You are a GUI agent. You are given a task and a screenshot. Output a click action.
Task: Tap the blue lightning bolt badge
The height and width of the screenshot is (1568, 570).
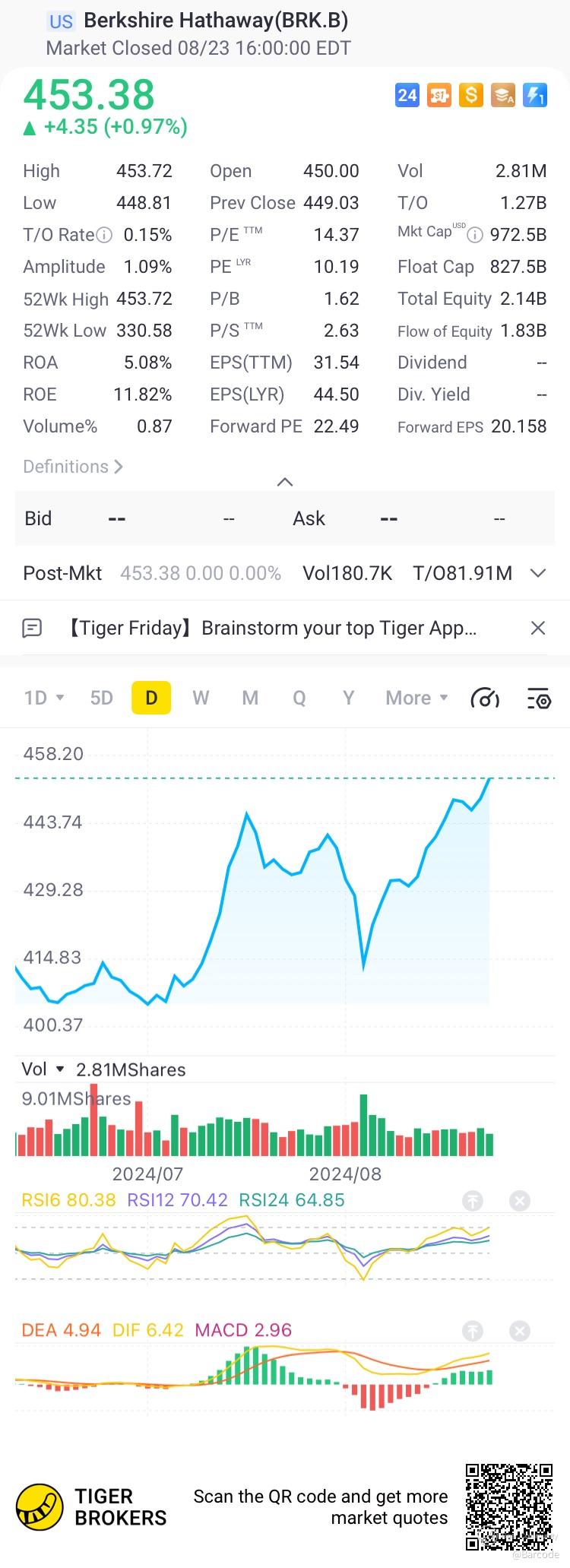click(x=535, y=95)
